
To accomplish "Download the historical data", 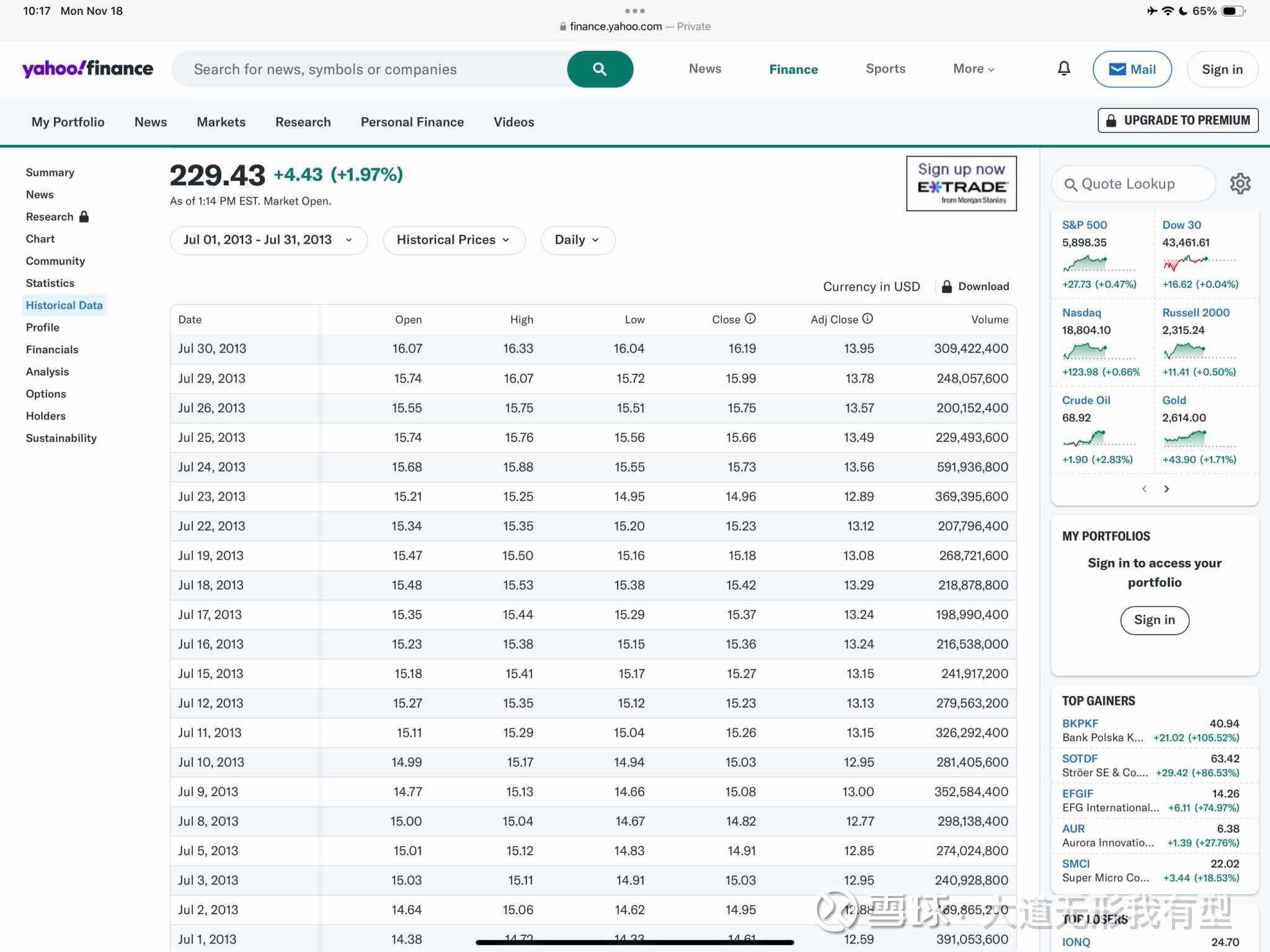I will [x=975, y=286].
